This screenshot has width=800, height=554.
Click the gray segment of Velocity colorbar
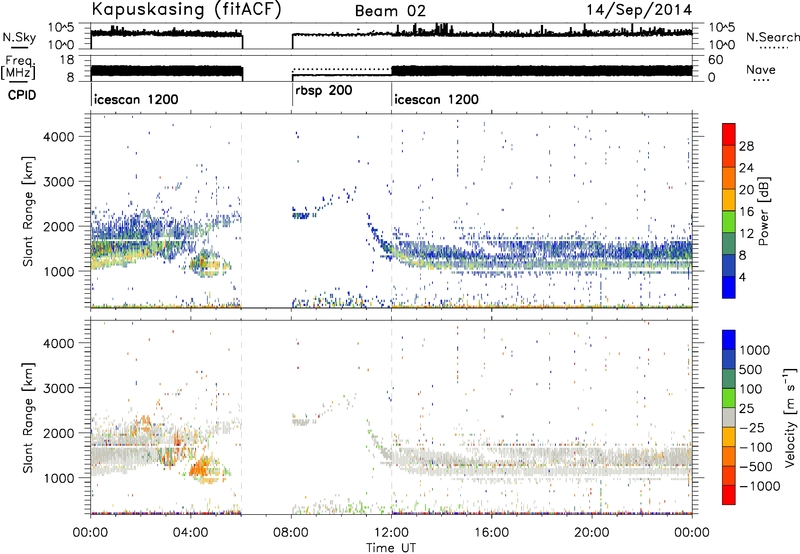coord(729,417)
